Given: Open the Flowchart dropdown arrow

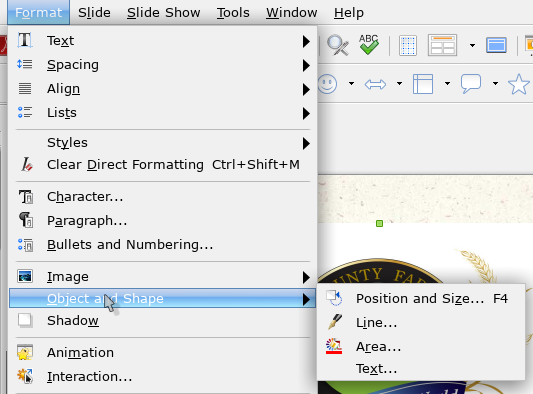Looking at the screenshot, I should (447, 83).
